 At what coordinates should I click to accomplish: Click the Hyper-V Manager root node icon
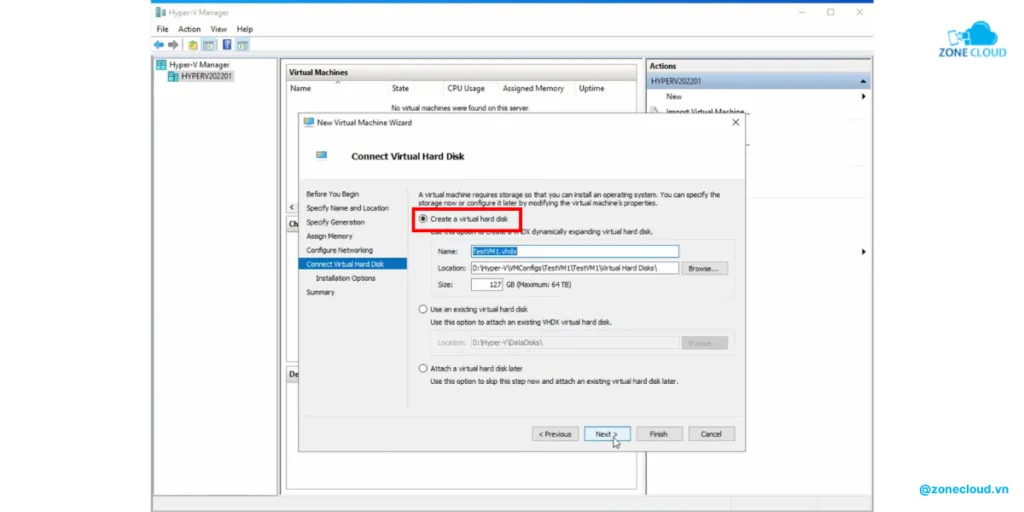(161, 65)
